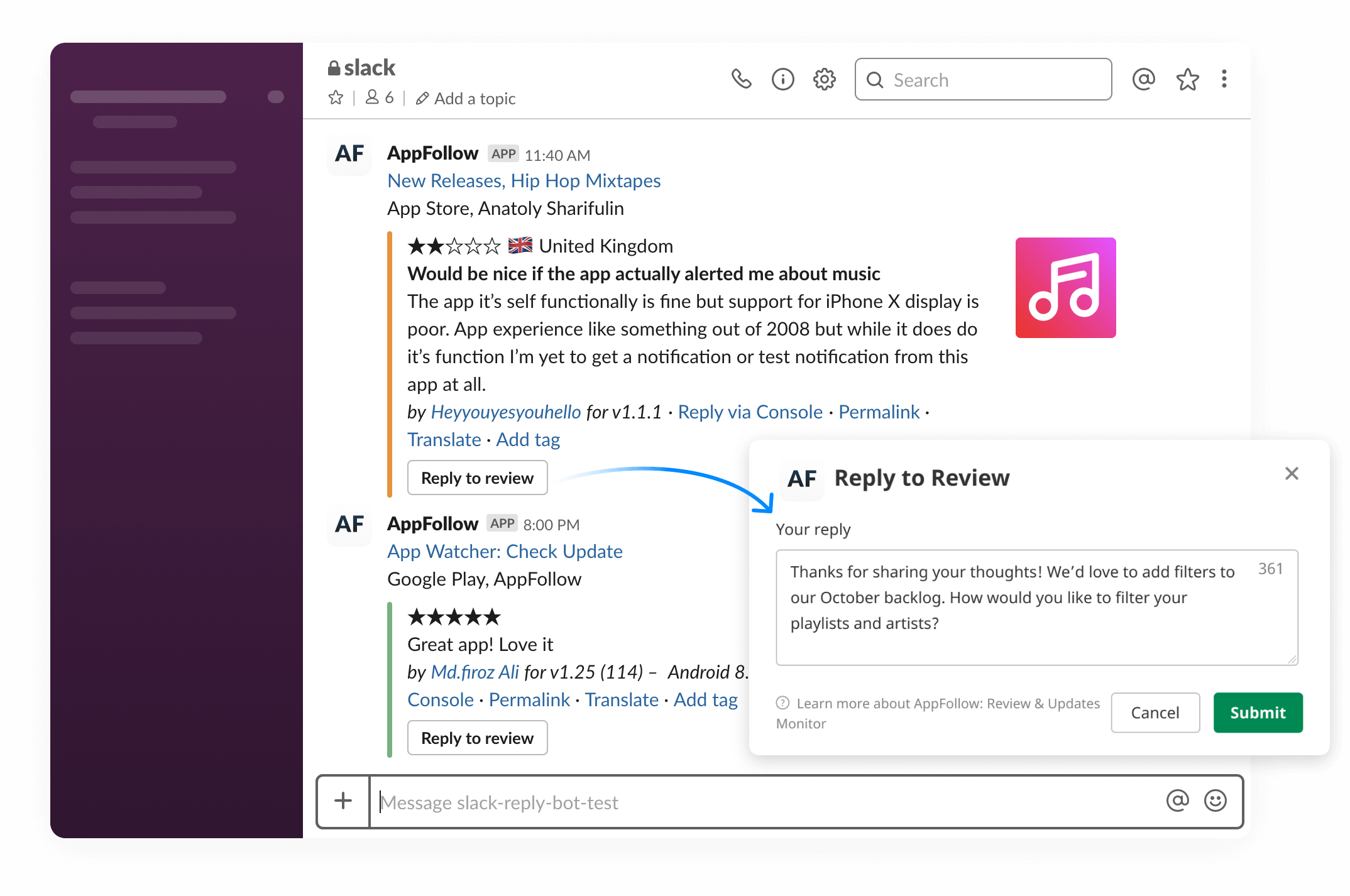Translate the United Kingdom review
Viewport: 1350px width, 896px height.
pyautogui.click(x=444, y=440)
